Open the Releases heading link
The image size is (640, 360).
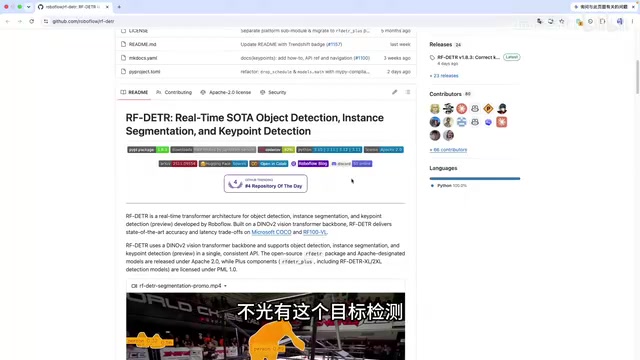click(x=440, y=44)
